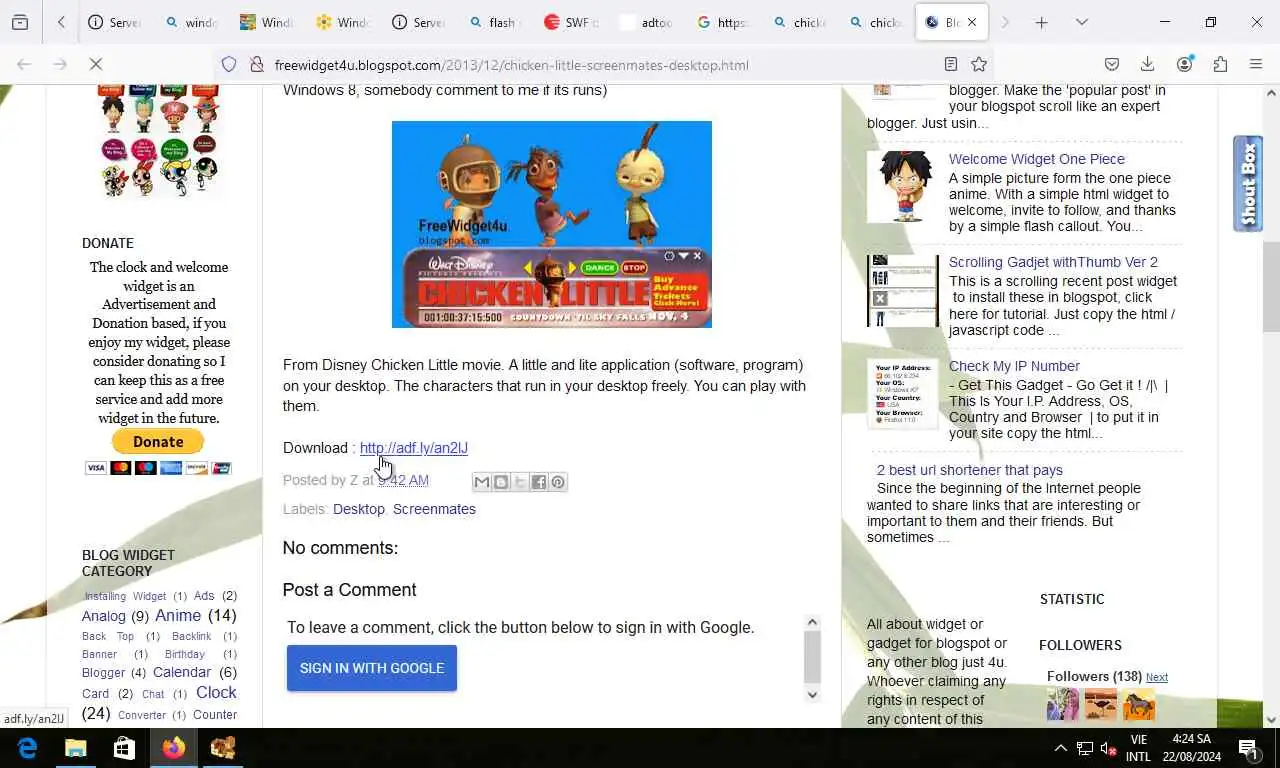Open the Shout Box side tab
This screenshot has width=1280, height=768.
point(1248,184)
